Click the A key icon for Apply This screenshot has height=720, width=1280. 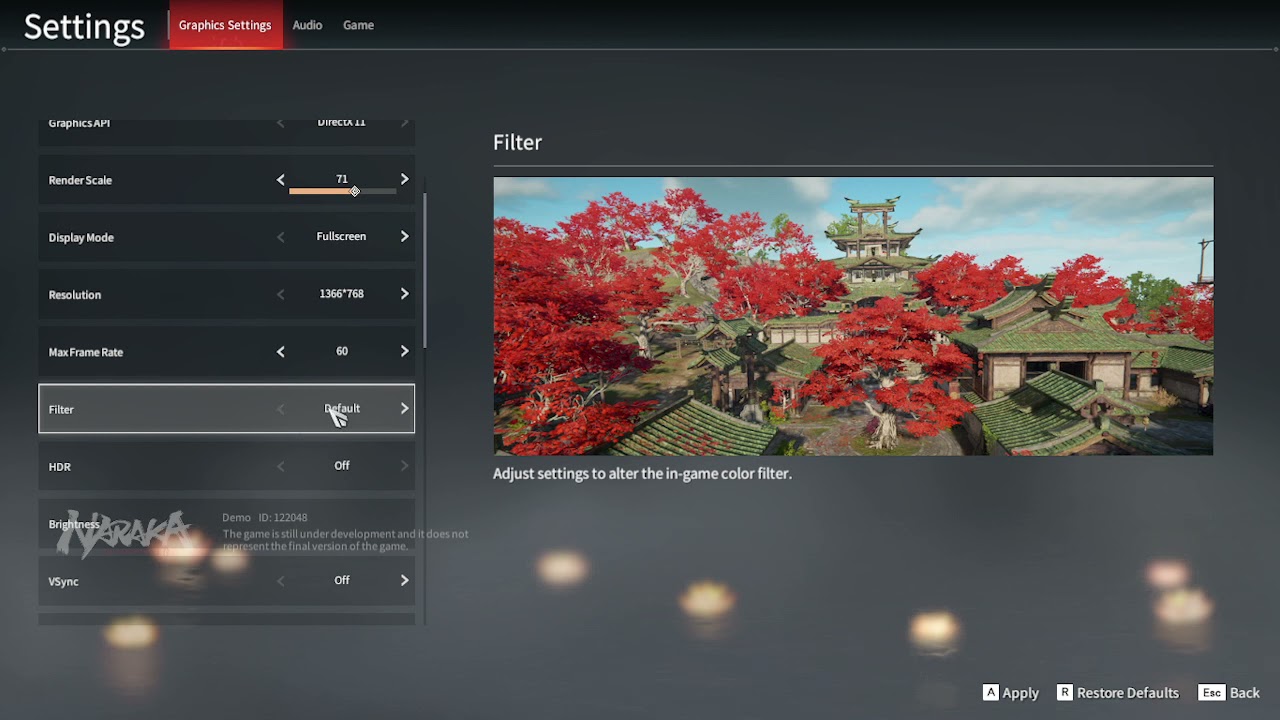pyautogui.click(x=991, y=692)
